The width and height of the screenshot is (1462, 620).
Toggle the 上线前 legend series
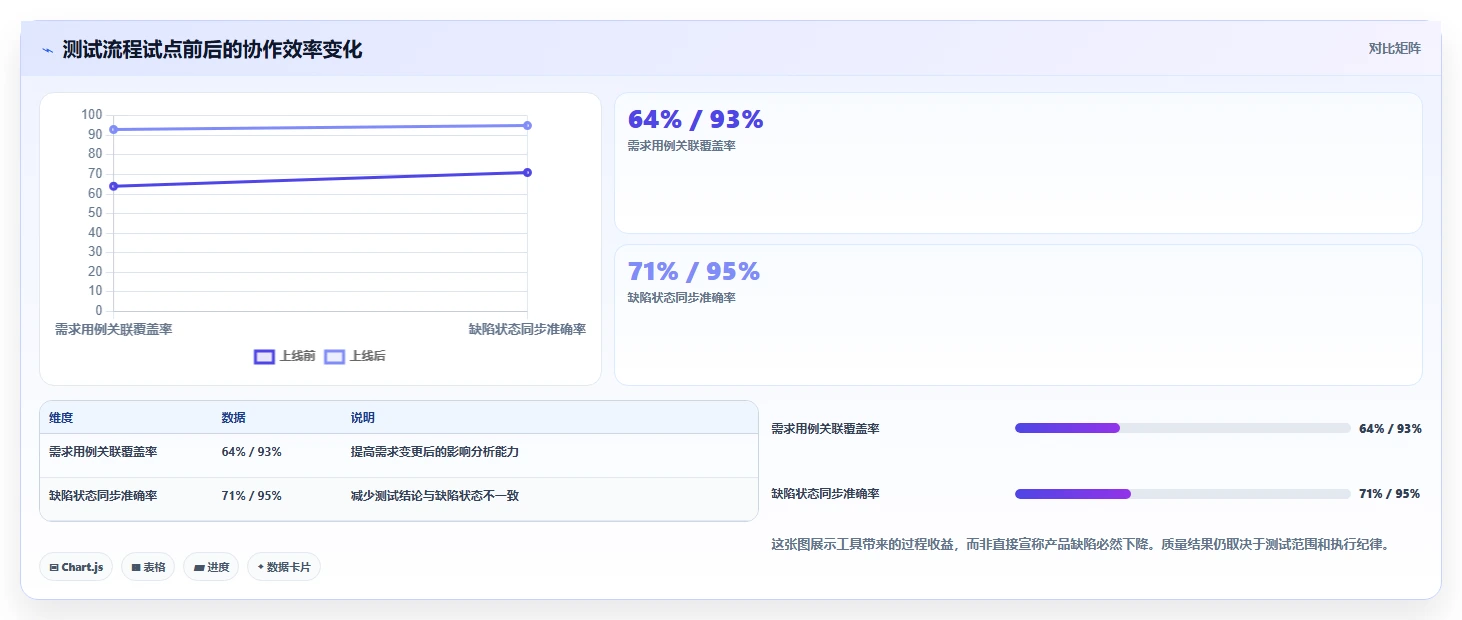(285, 356)
